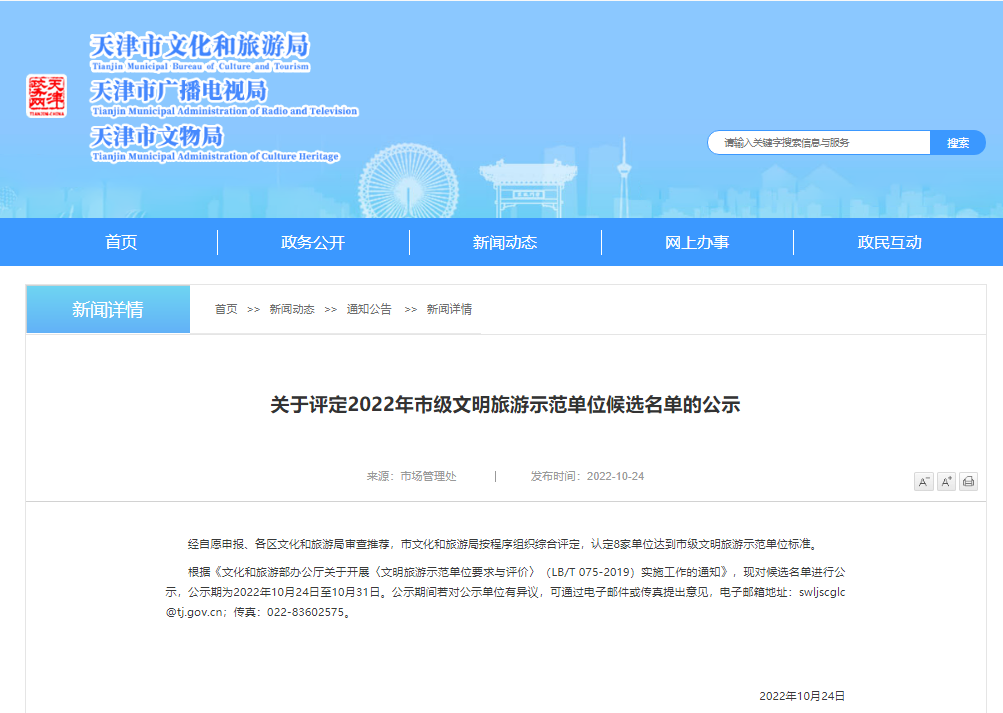Select the 新闻详情 section tab header
The image size is (1003, 713).
click(108, 310)
